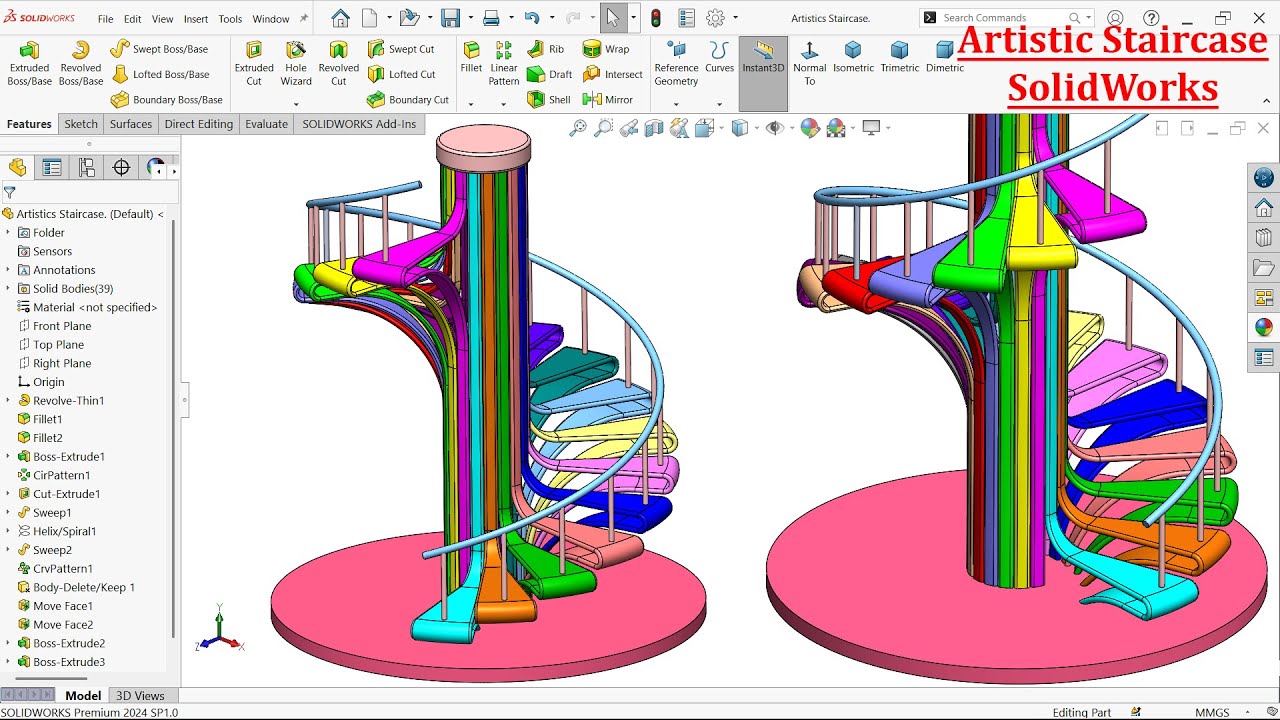Switch to the SOLIDWORKS Add-Ins tab
This screenshot has width=1280, height=720.
click(x=359, y=124)
